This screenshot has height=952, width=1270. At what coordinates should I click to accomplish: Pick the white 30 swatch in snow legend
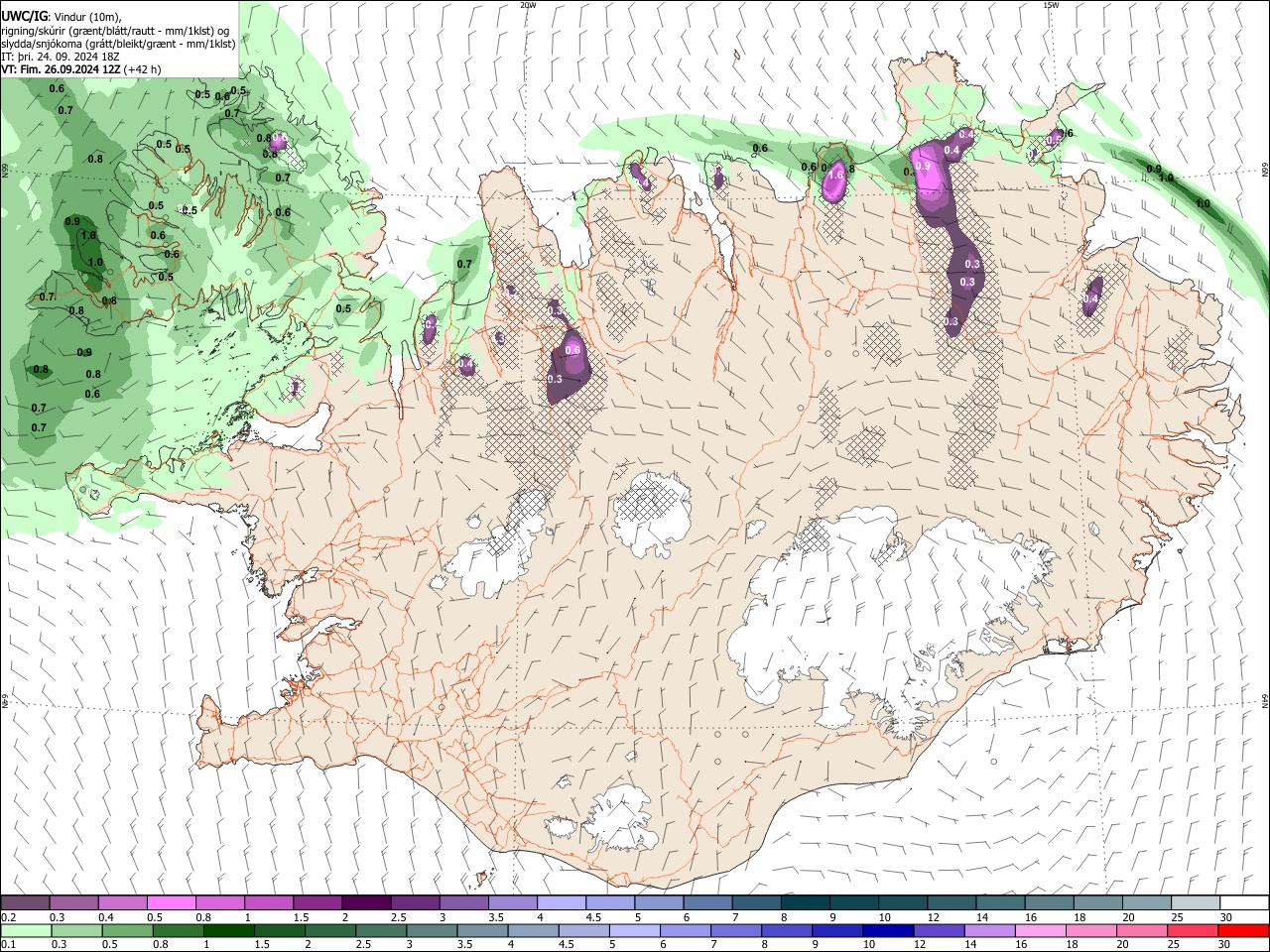pyautogui.click(x=1243, y=903)
